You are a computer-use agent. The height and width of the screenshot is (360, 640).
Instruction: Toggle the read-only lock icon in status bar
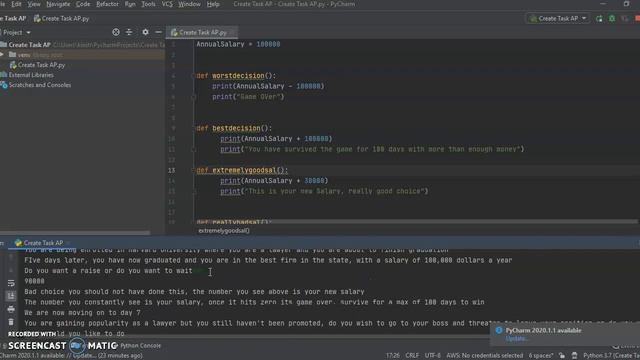point(562,356)
